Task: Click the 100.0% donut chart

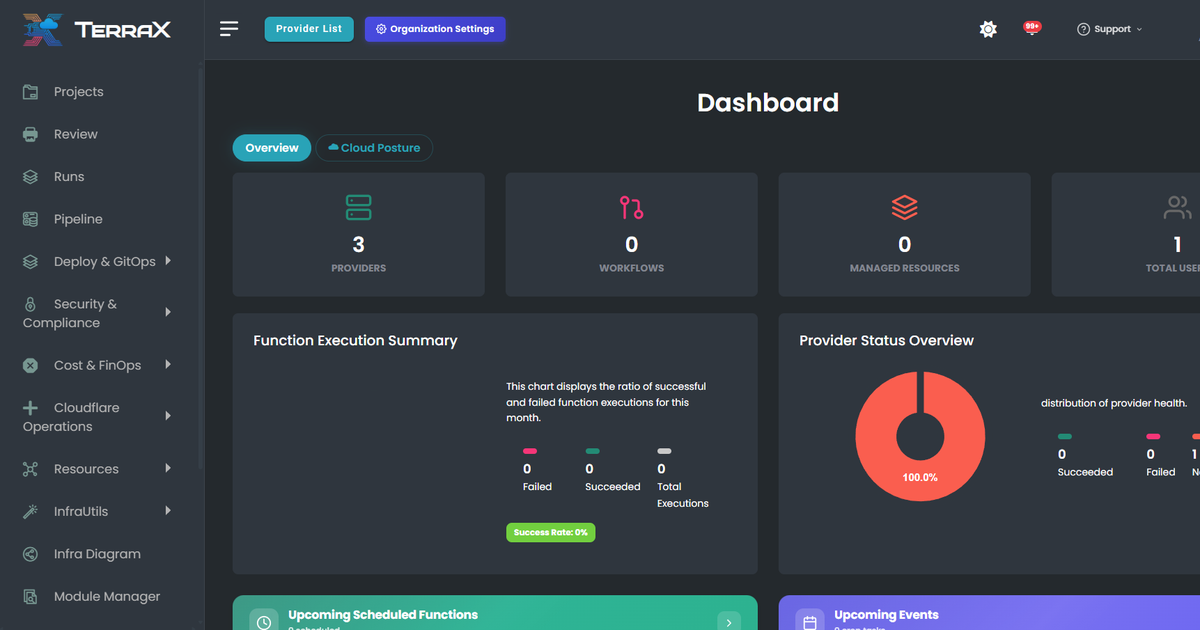Action: (920, 437)
